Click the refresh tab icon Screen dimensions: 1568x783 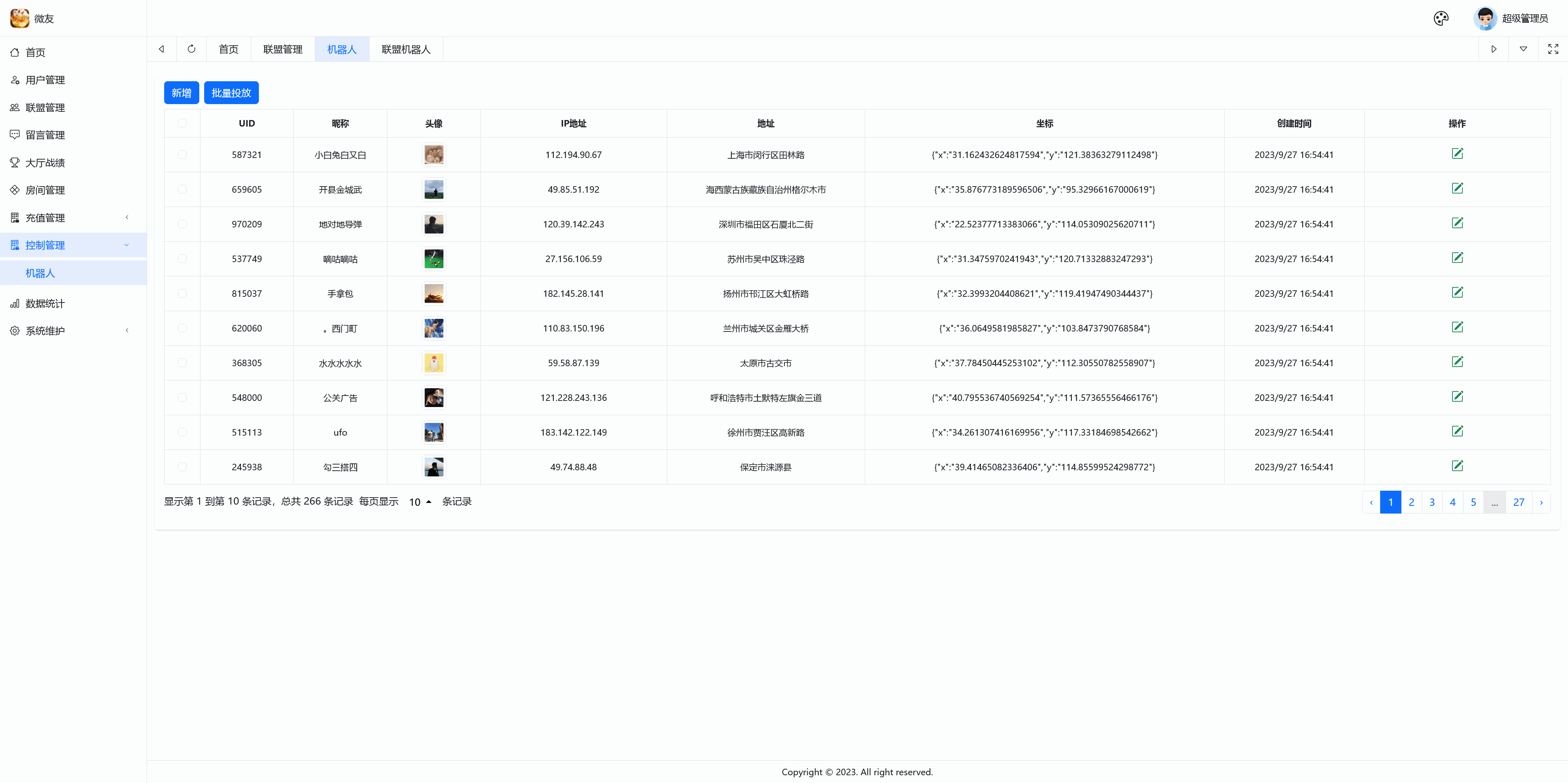tap(192, 49)
